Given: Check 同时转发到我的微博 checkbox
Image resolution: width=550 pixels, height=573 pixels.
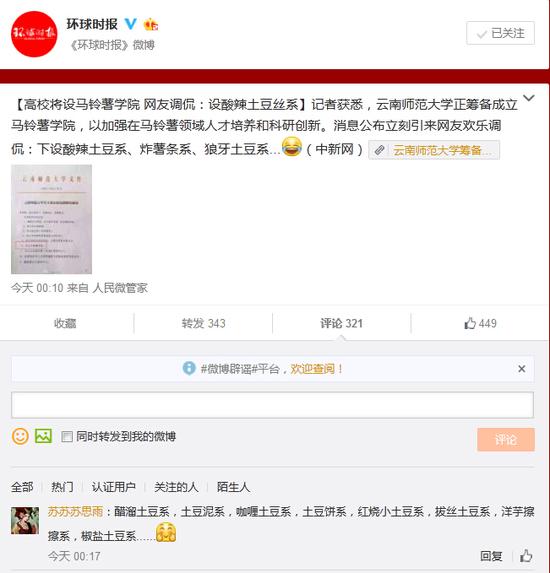Looking at the screenshot, I should tap(67, 436).
